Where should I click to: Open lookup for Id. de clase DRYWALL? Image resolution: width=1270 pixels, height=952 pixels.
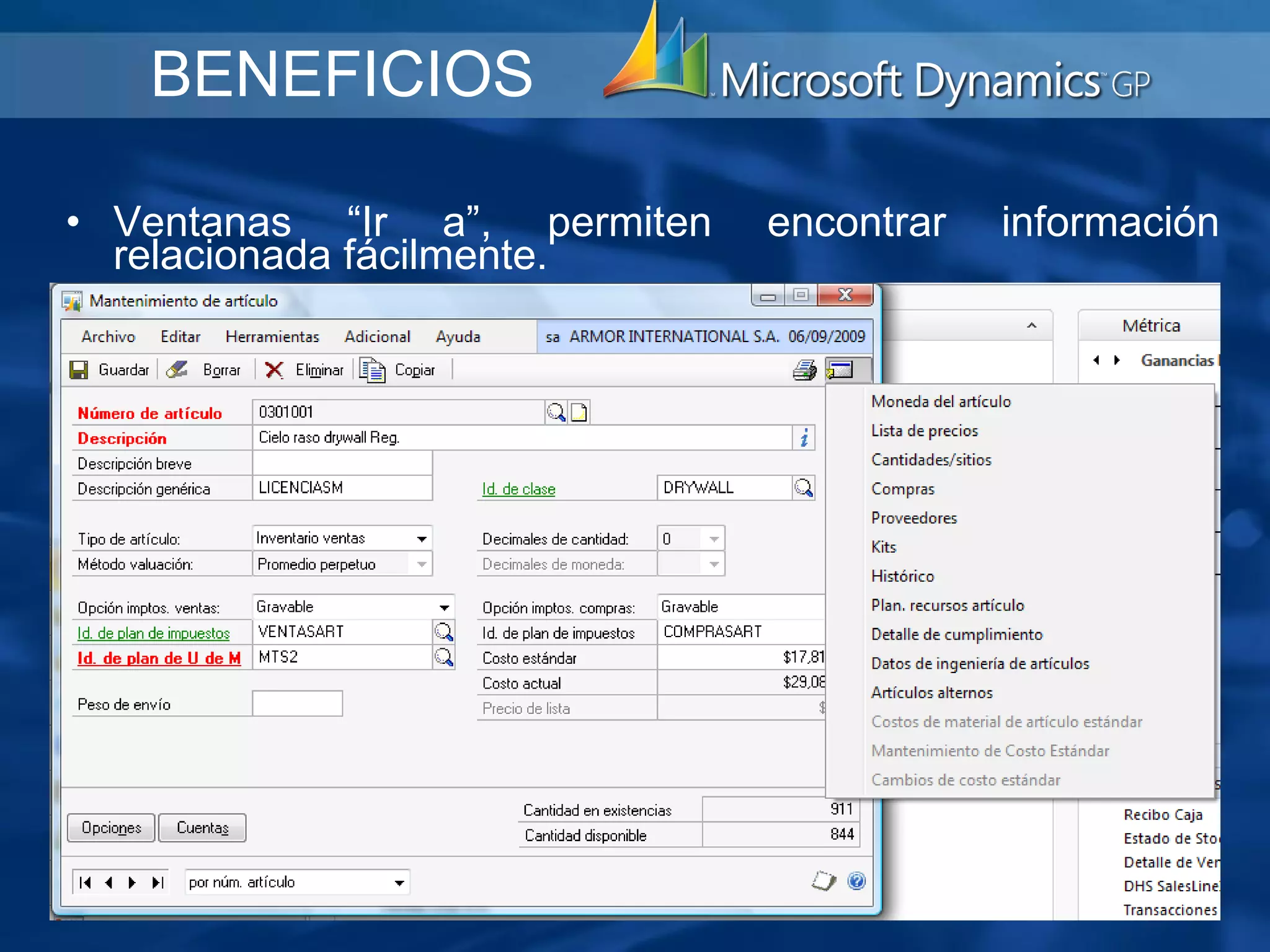tap(804, 488)
